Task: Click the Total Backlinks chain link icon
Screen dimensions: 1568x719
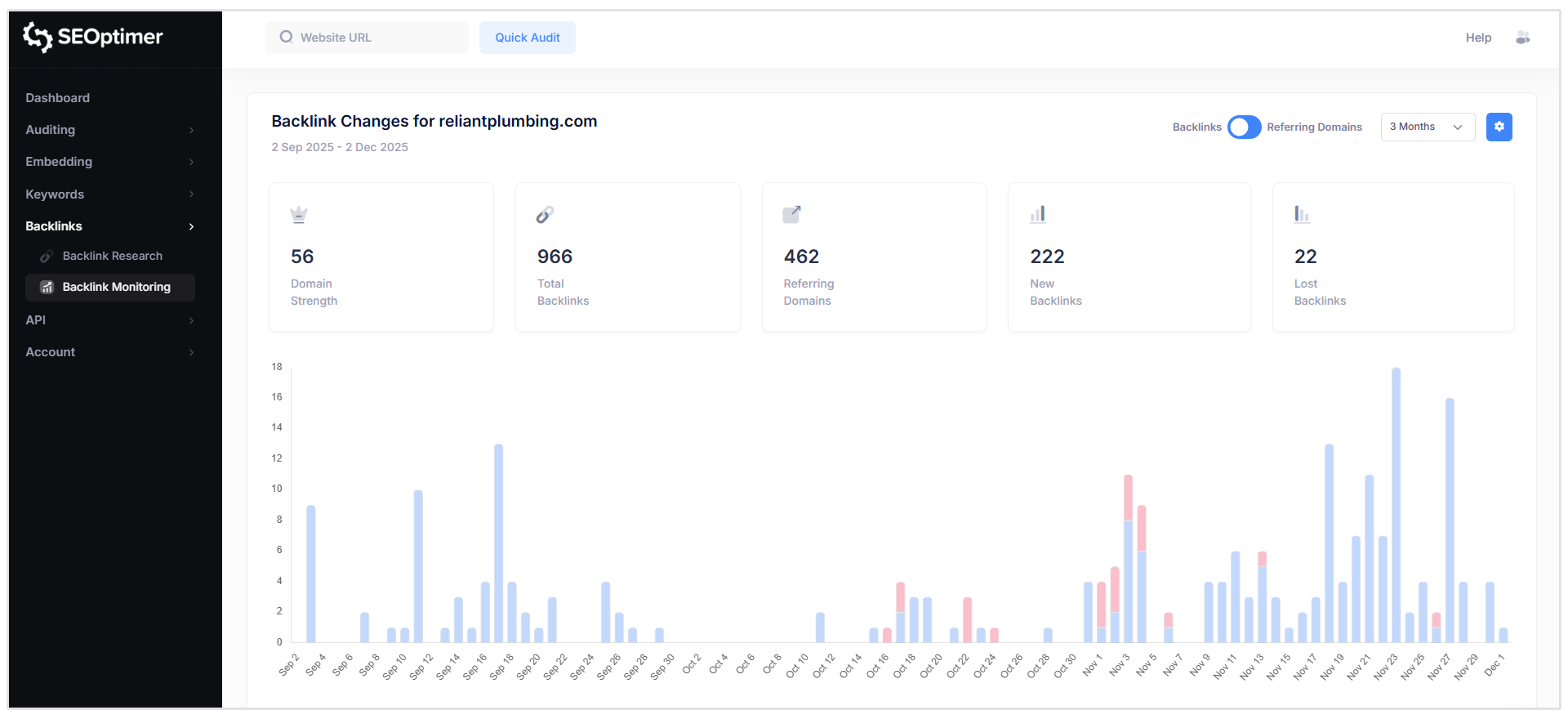Action: (x=545, y=215)
